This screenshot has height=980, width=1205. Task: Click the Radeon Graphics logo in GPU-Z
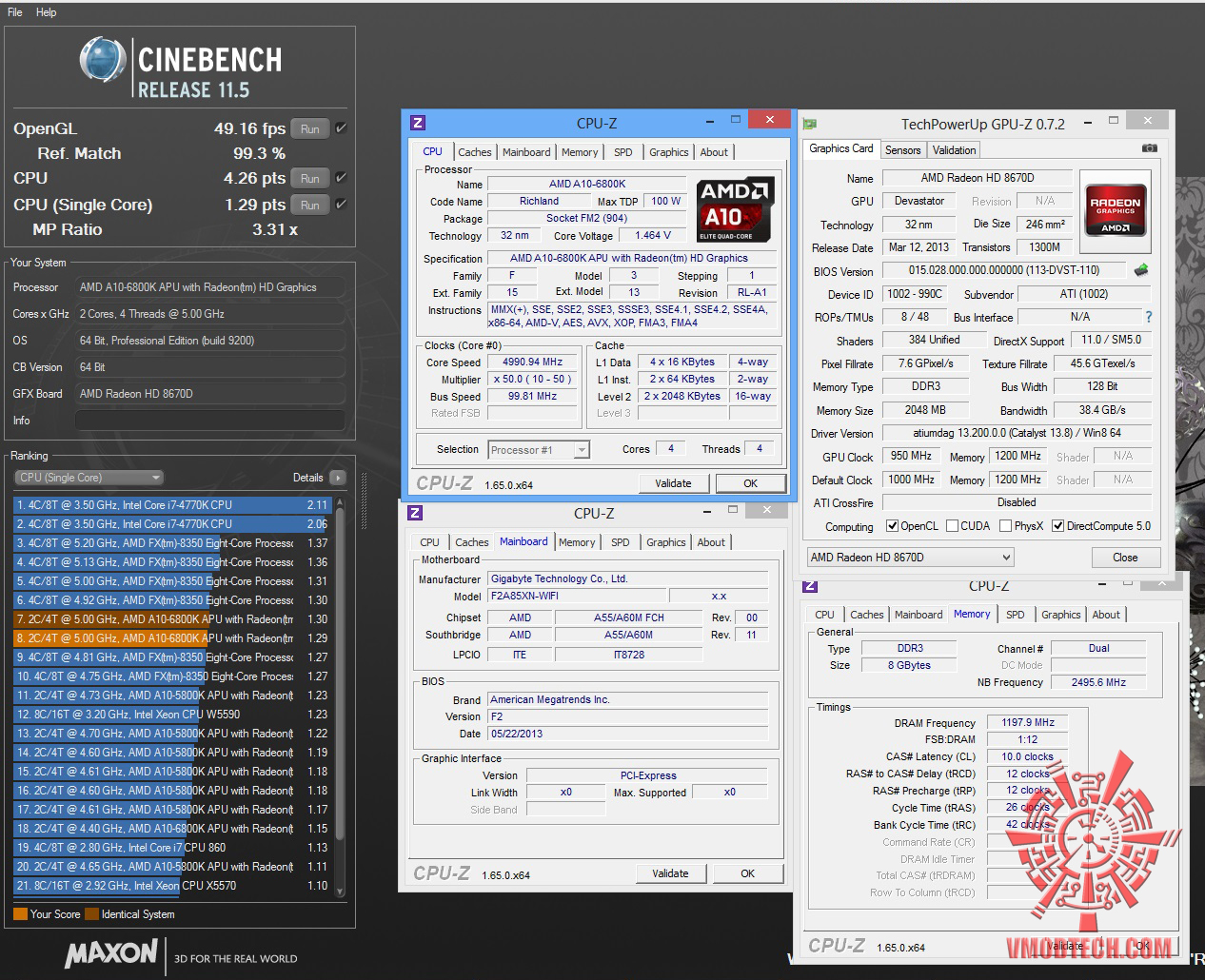pos(1116,209)
